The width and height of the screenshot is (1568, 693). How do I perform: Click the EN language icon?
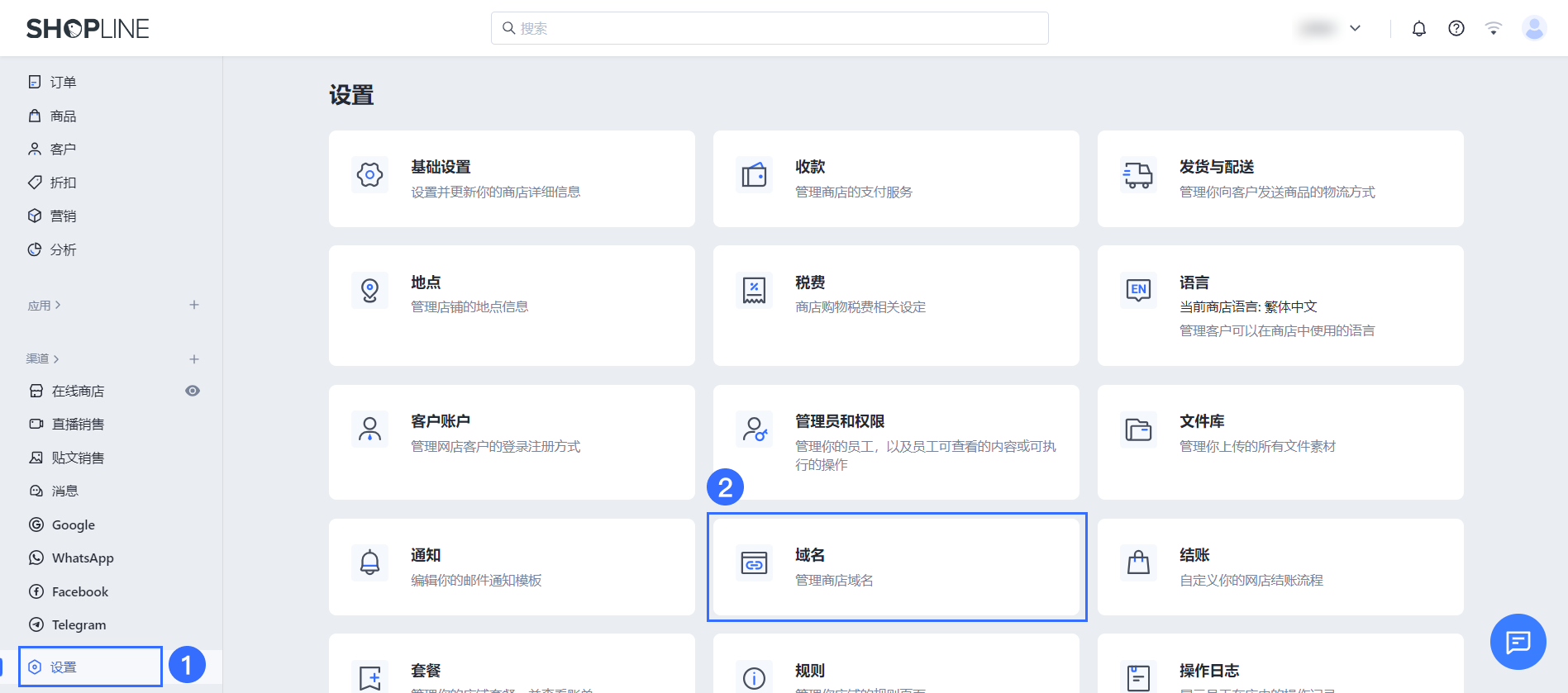coord(1138,290)
